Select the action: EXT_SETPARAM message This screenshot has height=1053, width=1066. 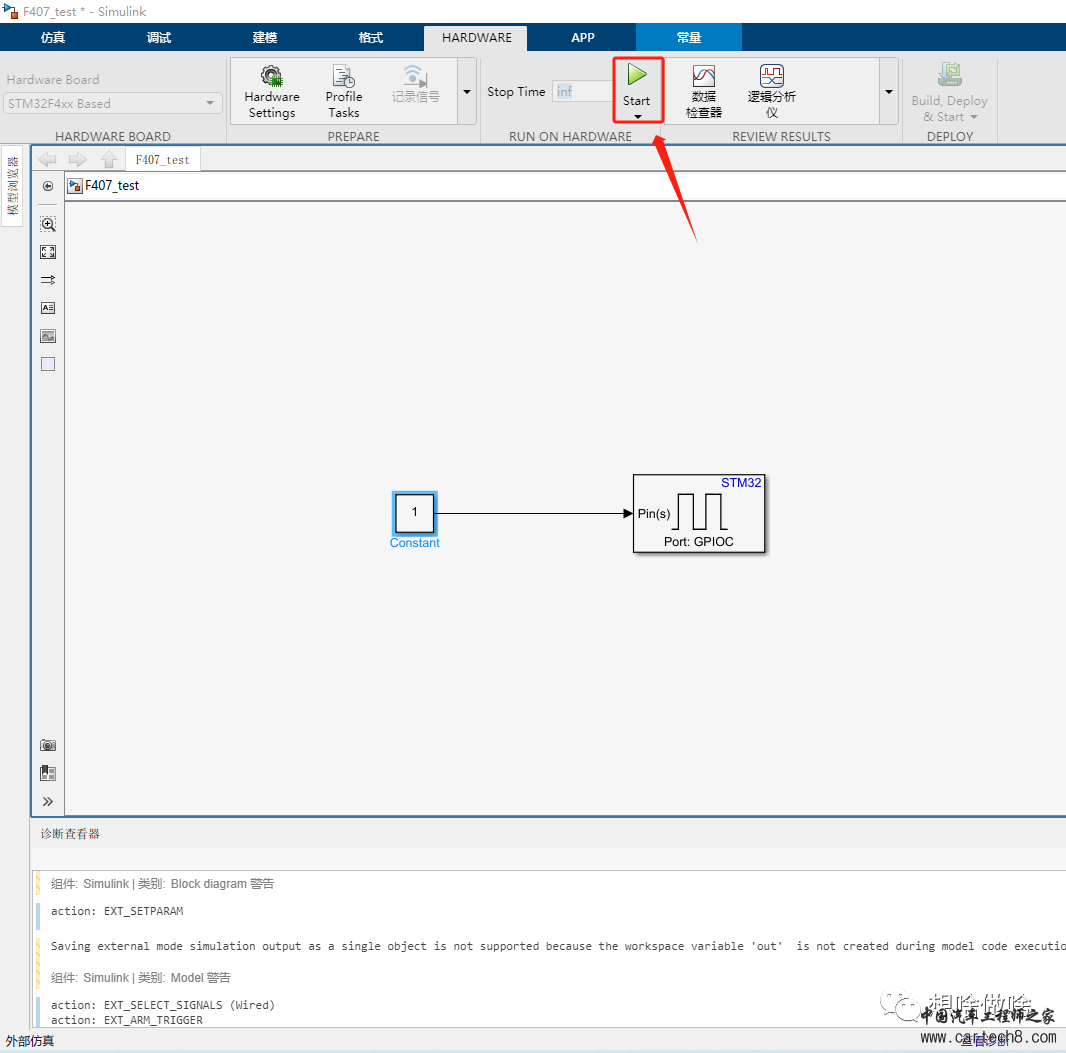point(117,911)
